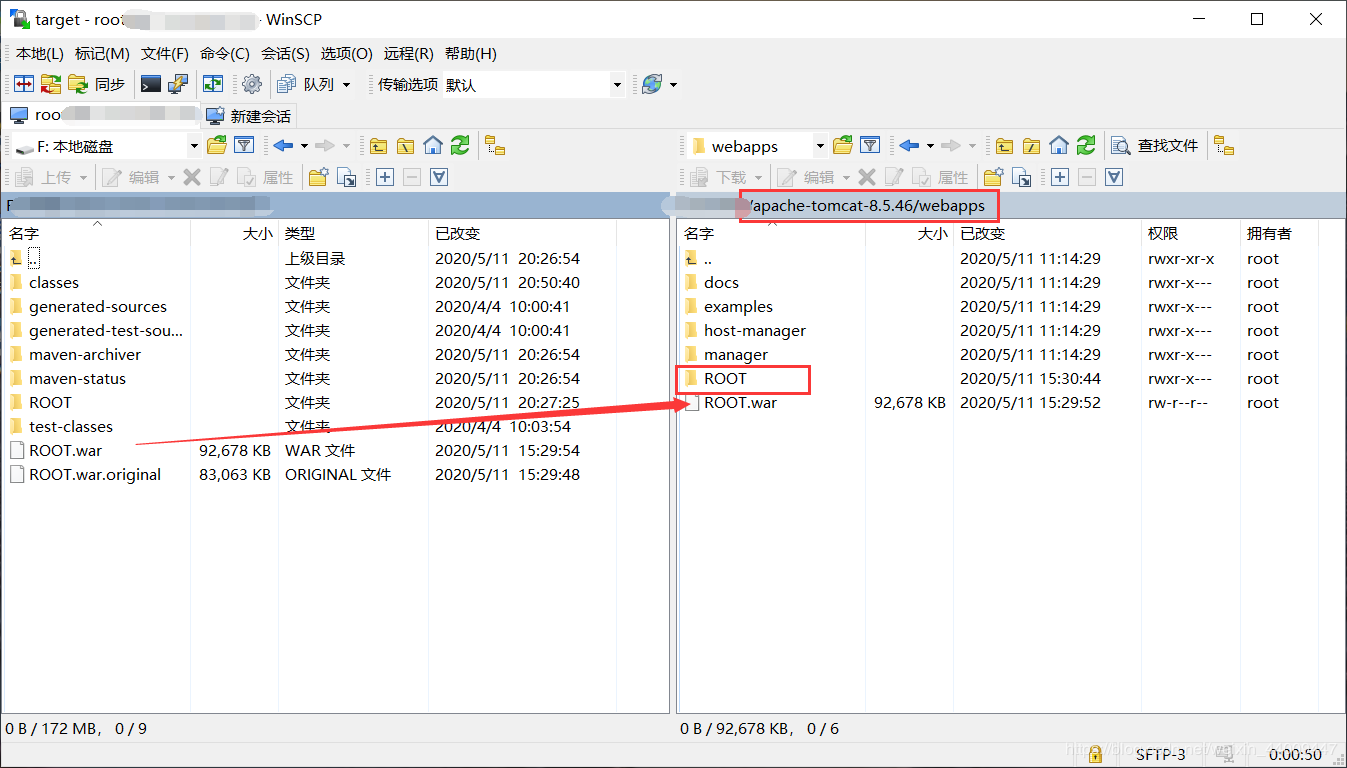
Task: Switch to the 新建会话 tab
Action: click(x=250, y=116)
